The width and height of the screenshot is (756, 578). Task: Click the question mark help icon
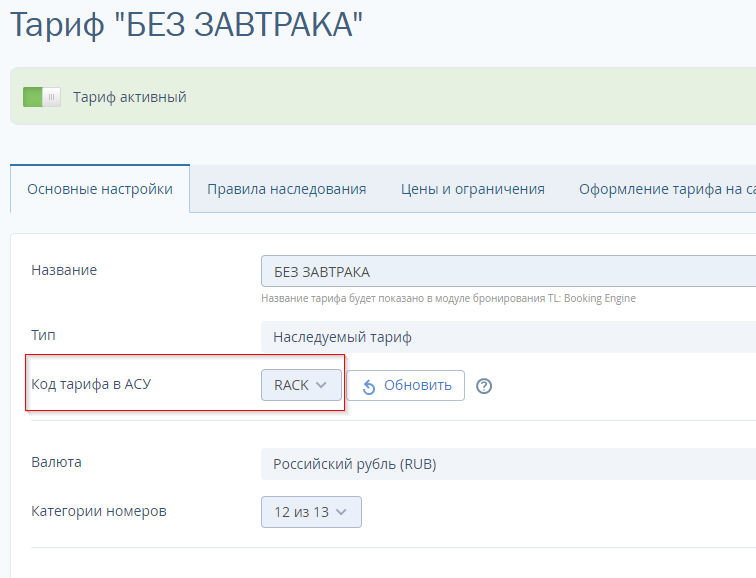pyautogui.click(x=484, y=386)
